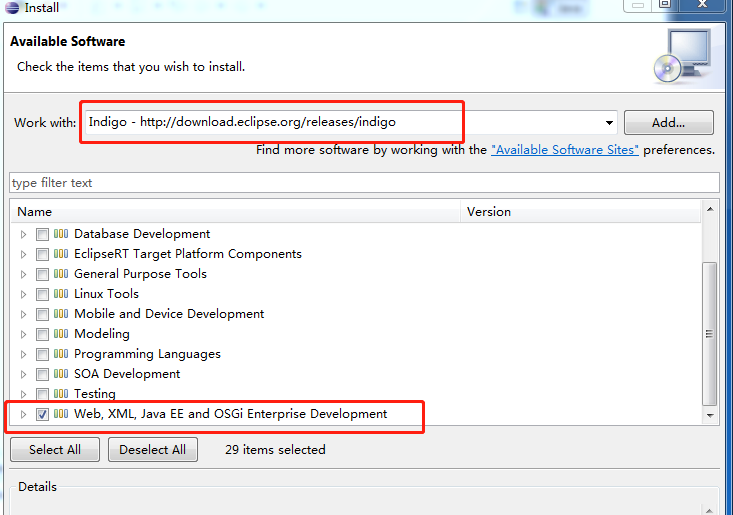
Task: Click the Mobile and Device Development icon
Action: point(61,314)
